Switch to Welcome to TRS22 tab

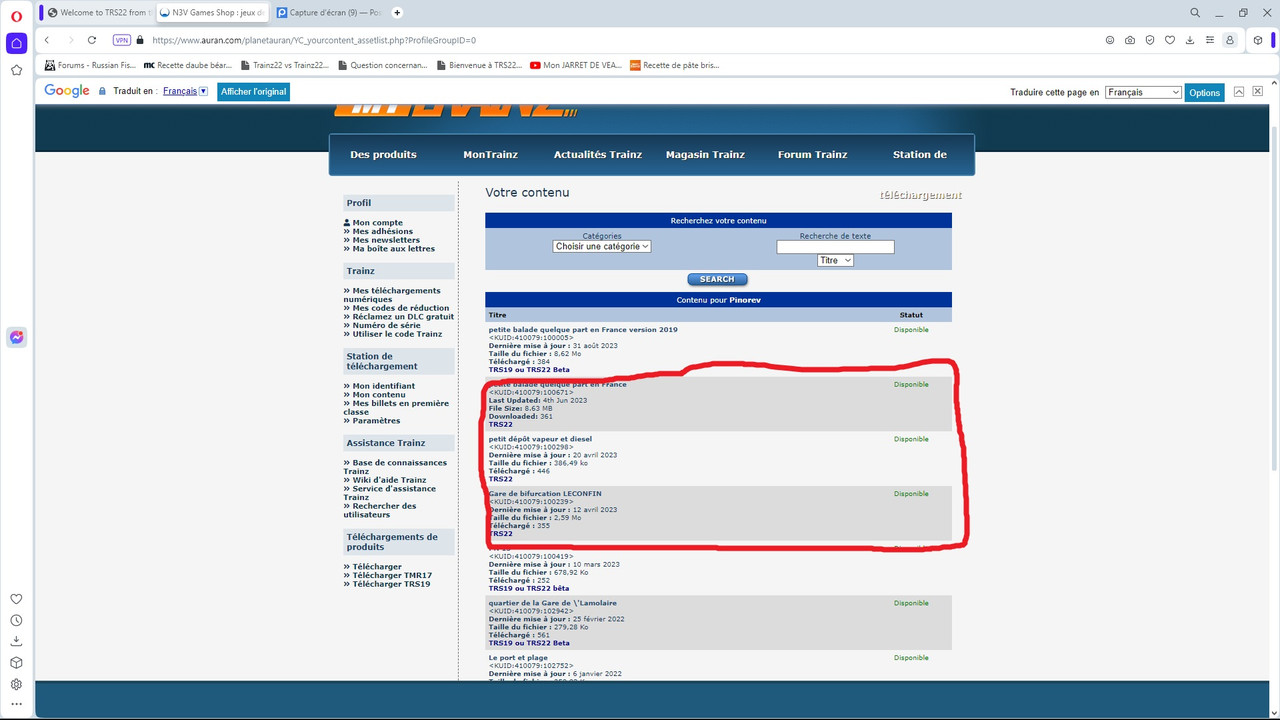pyautogui.click(x=100, y=13)
